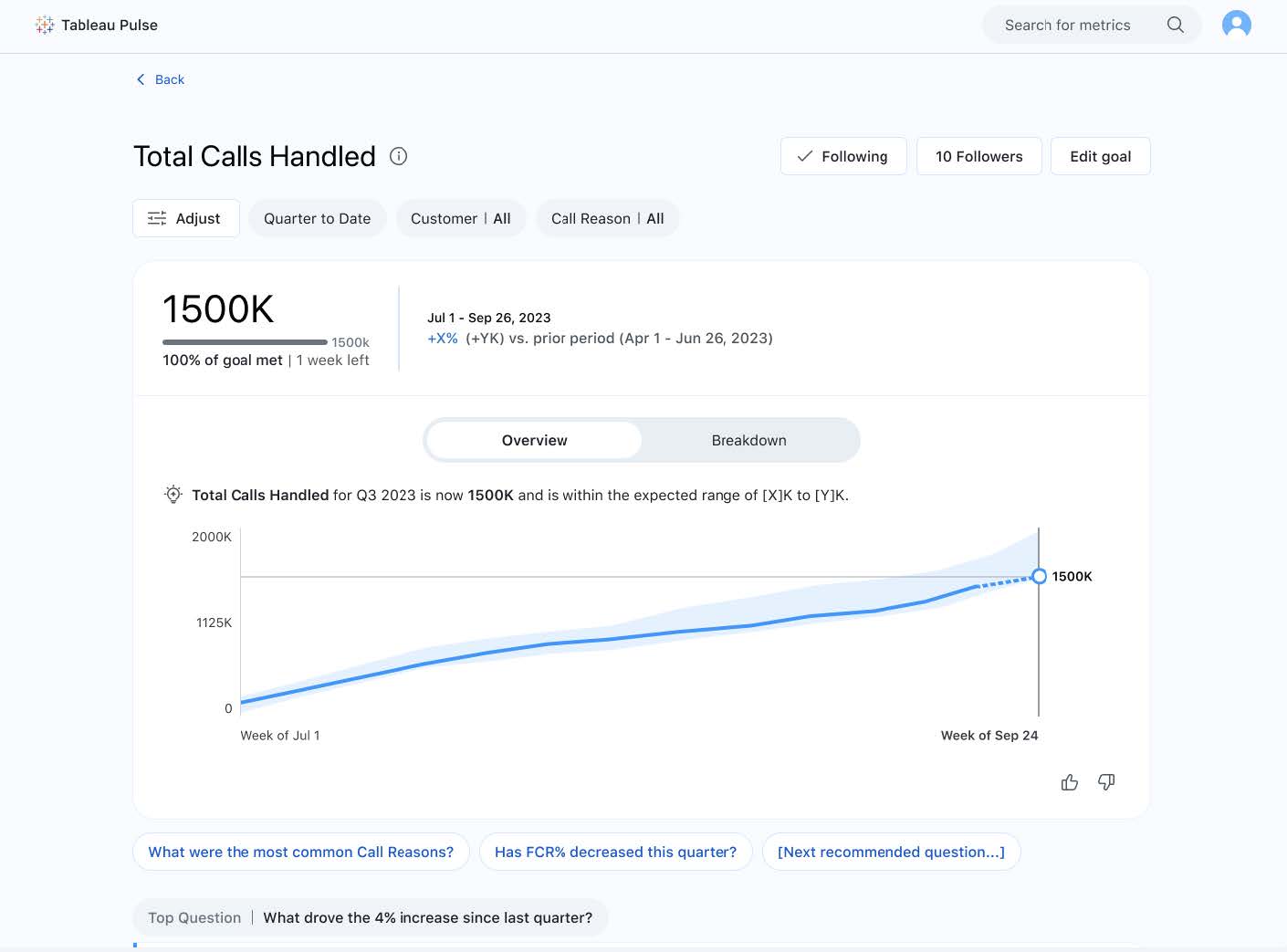The height and width of the screenshot is (952, 1287).
Task: Ask what were the most common Call Reasons
Action: 300,852
